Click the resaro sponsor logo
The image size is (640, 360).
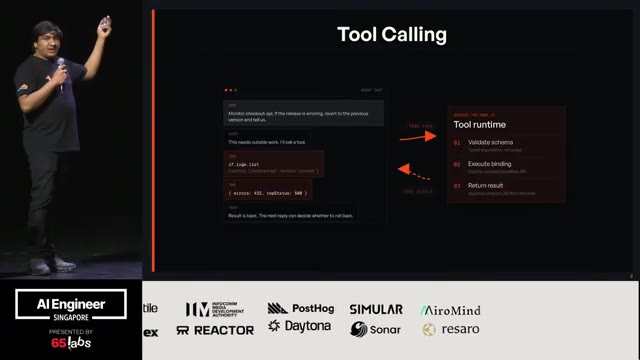[451, 329]
